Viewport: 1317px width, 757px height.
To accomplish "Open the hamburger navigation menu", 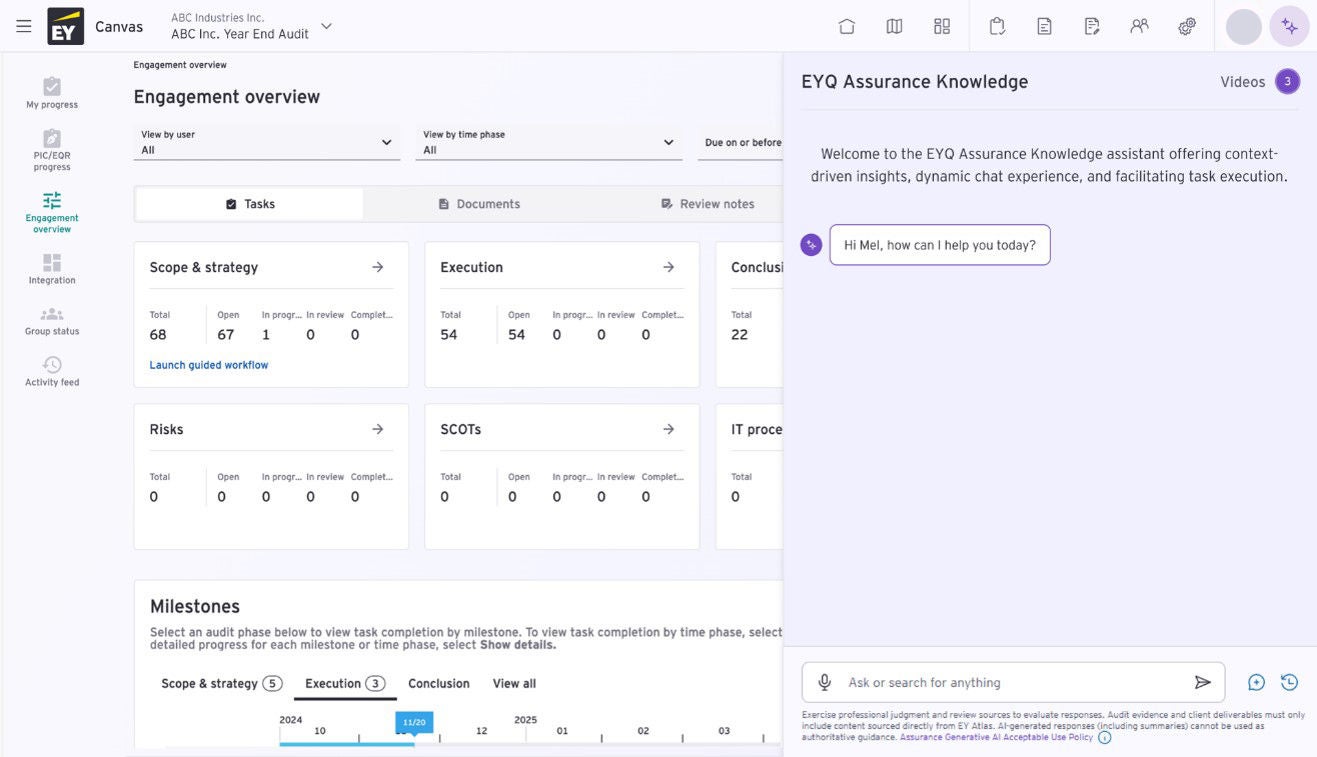I will (24, 26).
